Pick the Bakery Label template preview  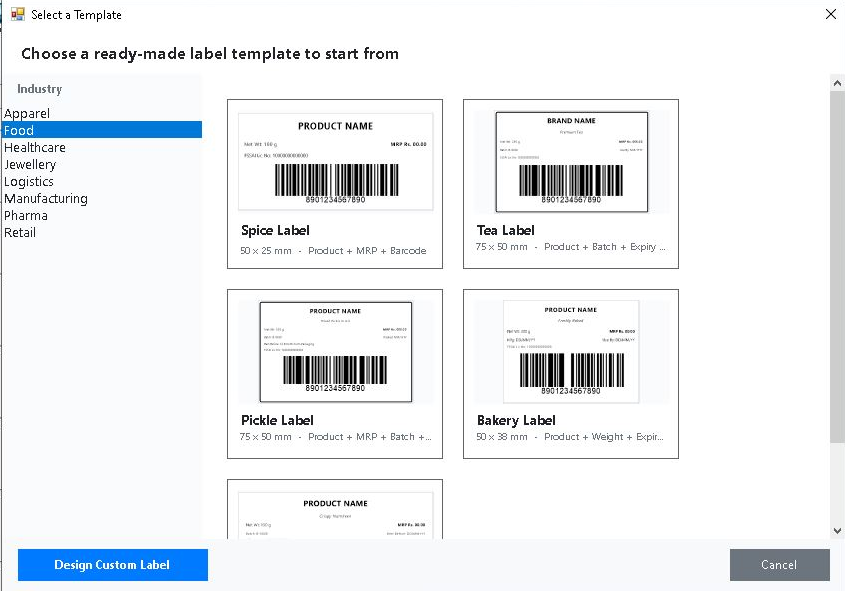pyautogui.click(x=571, y=352)
